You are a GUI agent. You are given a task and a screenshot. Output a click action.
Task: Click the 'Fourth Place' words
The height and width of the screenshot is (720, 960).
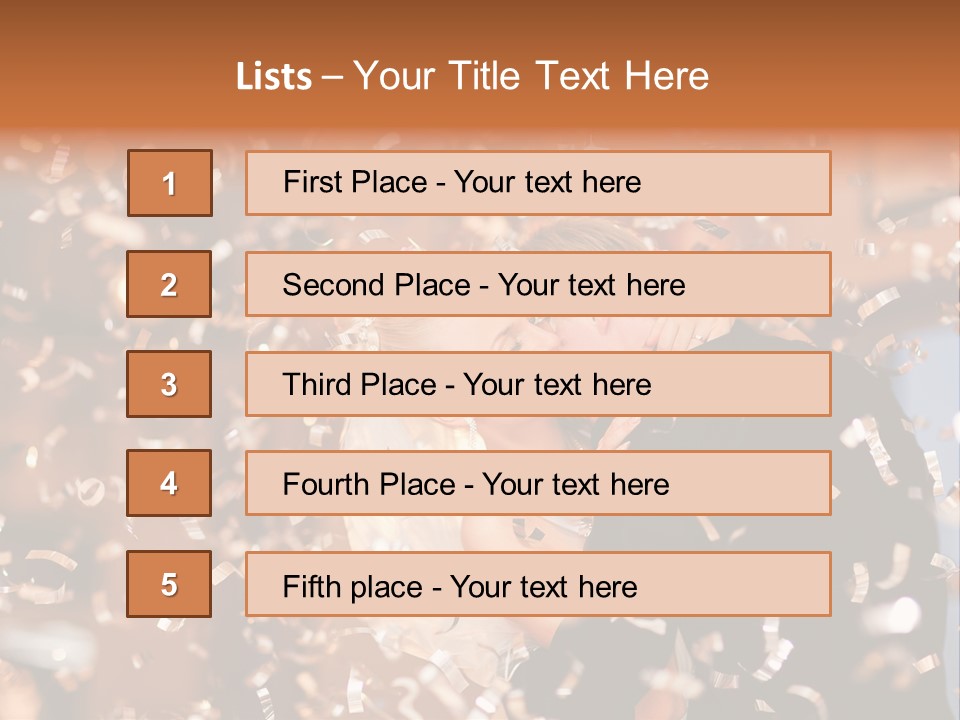[x=368, y=485]
